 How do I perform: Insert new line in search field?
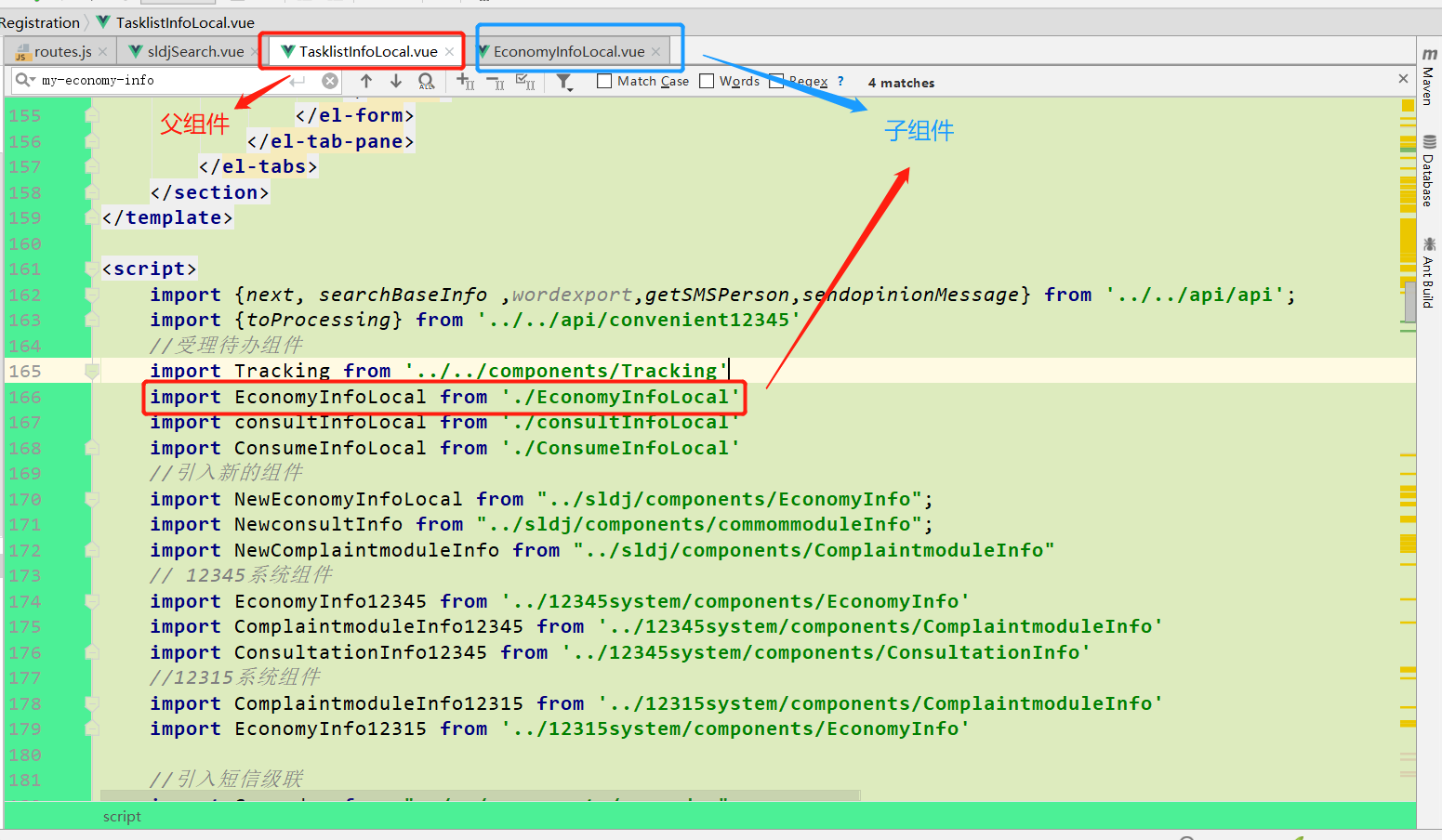coord(298,81)
